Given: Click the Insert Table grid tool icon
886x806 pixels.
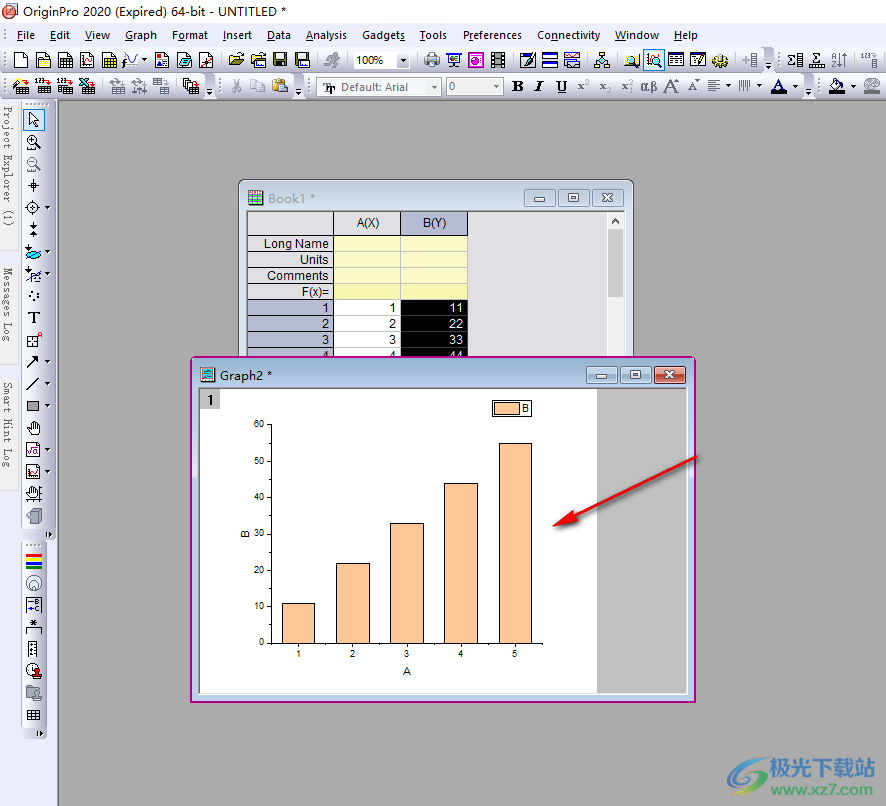Looking at the screenshot, I should coord(34,715).
